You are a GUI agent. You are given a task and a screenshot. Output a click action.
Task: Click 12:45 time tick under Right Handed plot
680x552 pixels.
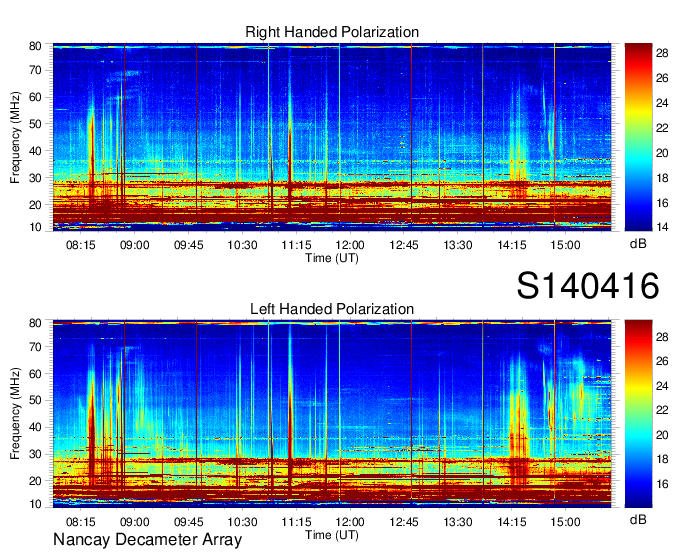[x=404, y=245]
